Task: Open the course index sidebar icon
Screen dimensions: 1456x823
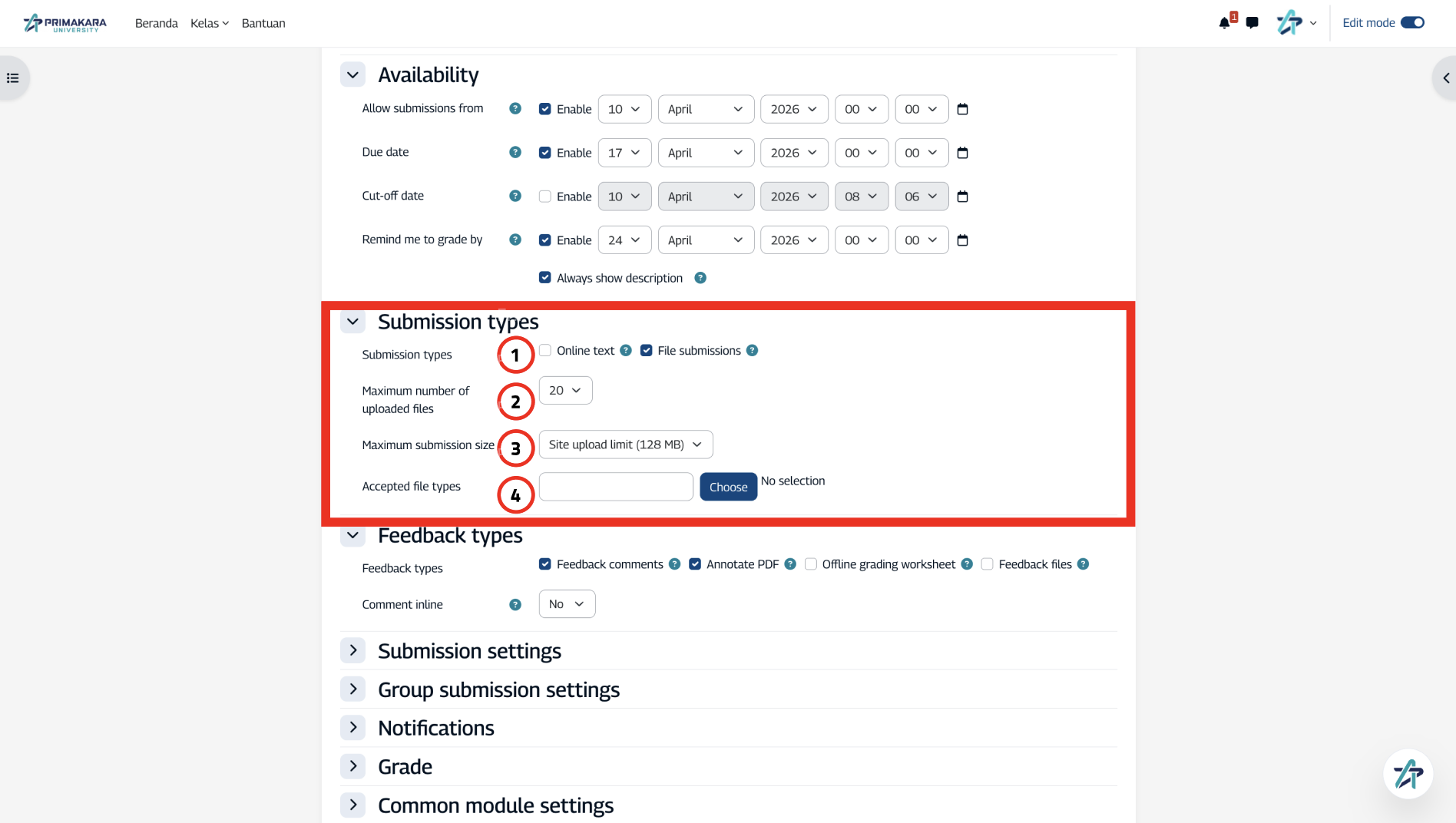Action: (13, 78)
